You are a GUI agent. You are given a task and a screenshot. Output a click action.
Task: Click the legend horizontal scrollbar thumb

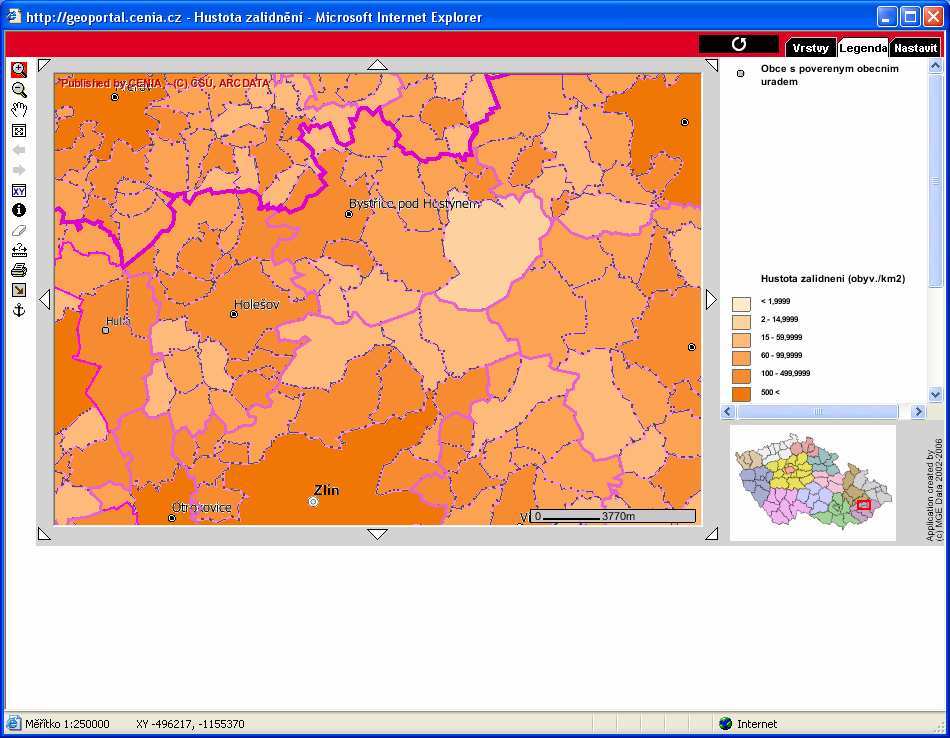pyautogui.click(x=818, y=412)
